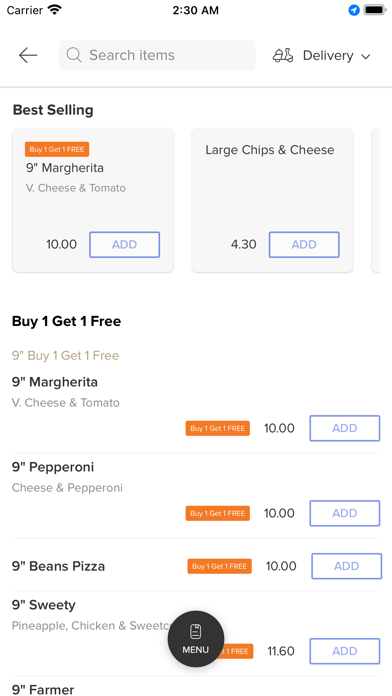Tap the back arrow icon
The width and height of the screenshot is (392, 696).
pos(28,55)
